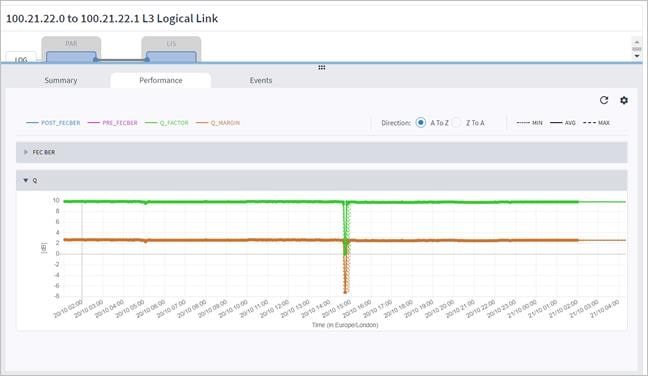Screen dimensions: 648x376
Task: Select the PAR node in topology
Action: tap(71, 49)
